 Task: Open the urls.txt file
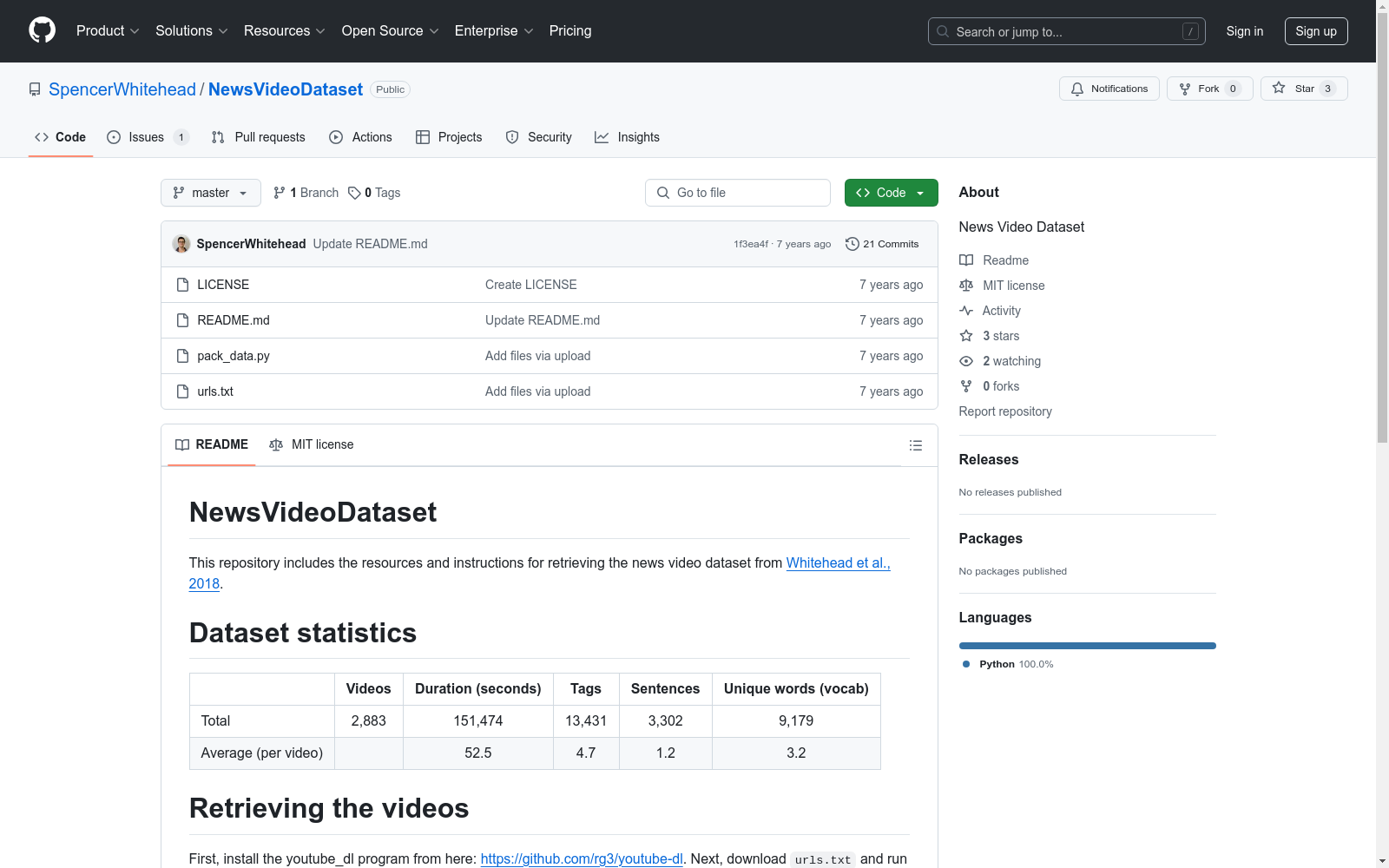click(x=215, y=391)
